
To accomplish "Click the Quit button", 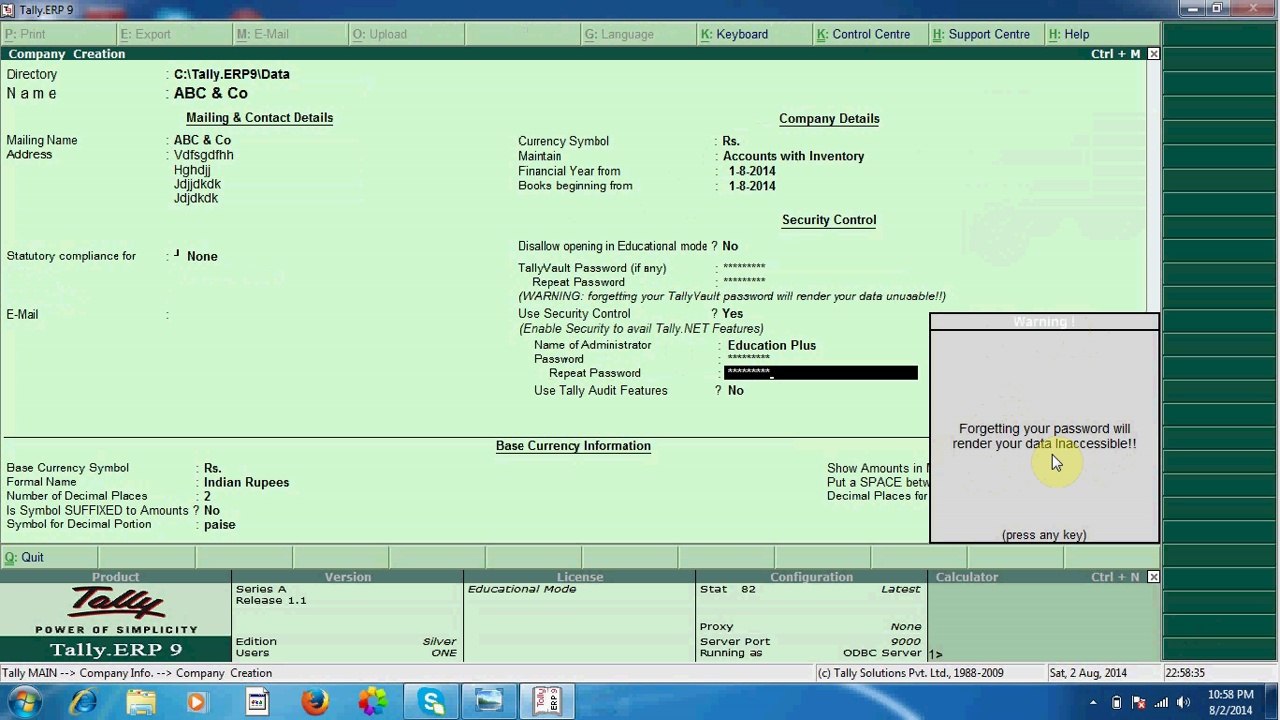I will (x=24, y=557).
